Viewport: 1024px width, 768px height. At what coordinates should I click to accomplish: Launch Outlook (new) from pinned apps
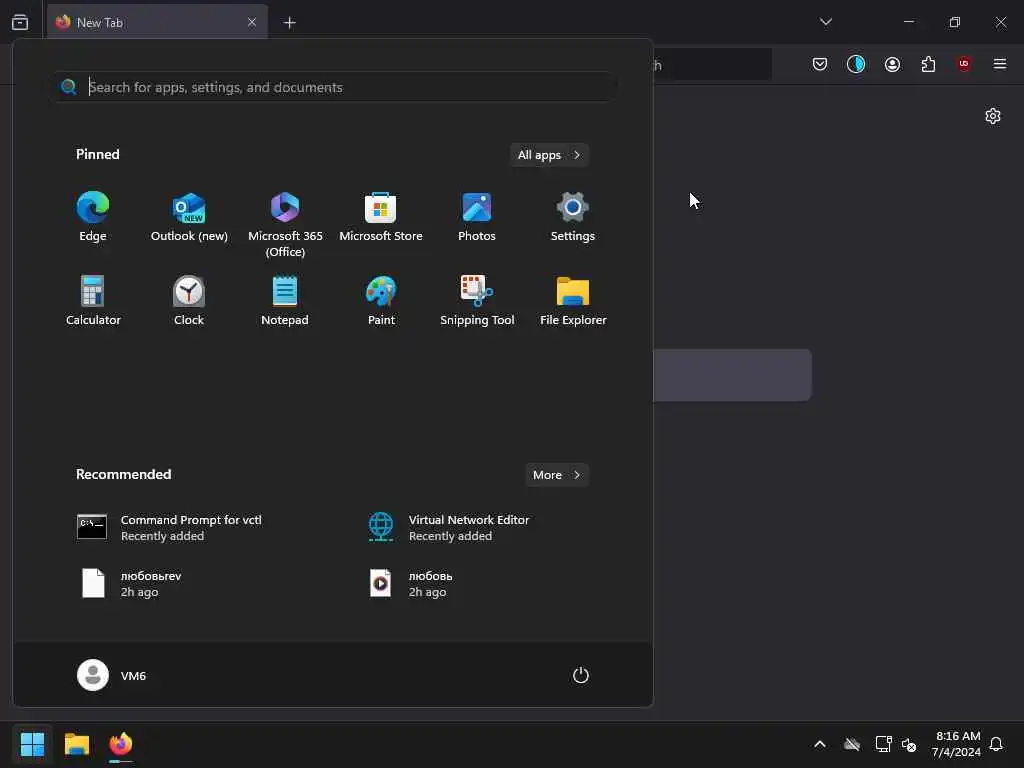tap(189, 217)
